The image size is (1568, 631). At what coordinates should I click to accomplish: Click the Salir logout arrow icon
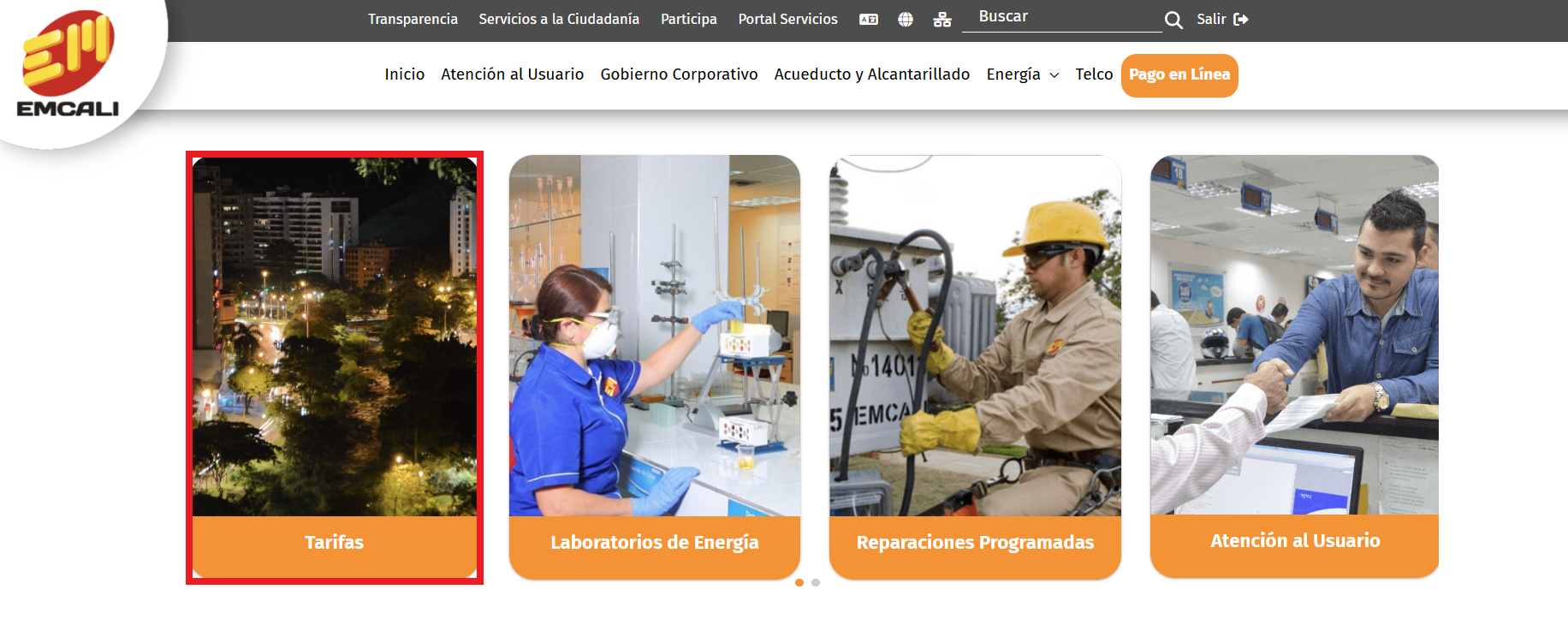1241,19
